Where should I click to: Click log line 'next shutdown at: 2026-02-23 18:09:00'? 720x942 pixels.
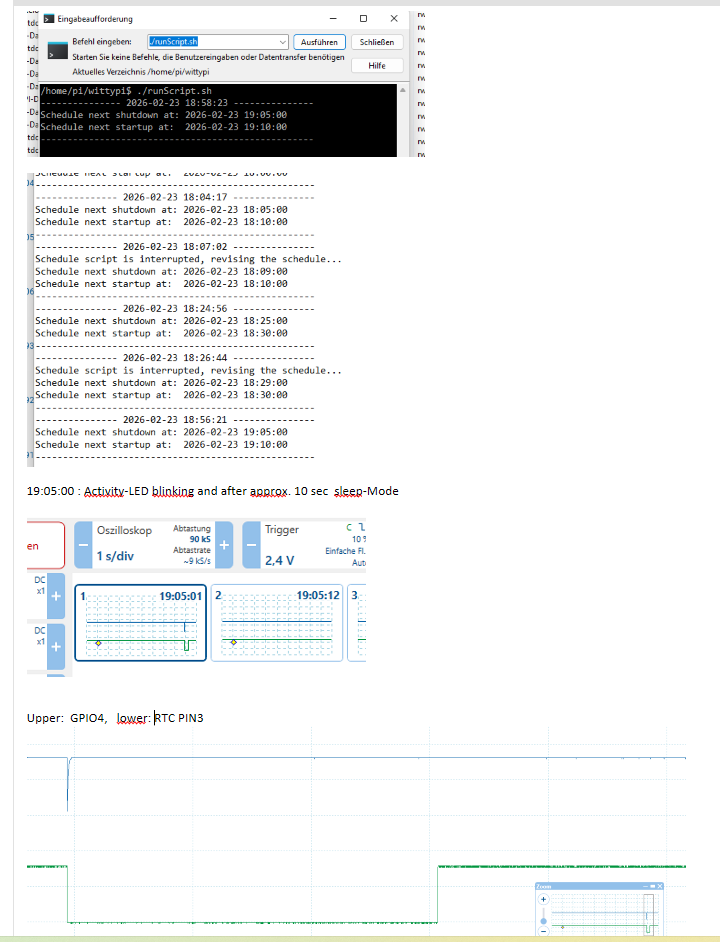[x=186, y=271]
